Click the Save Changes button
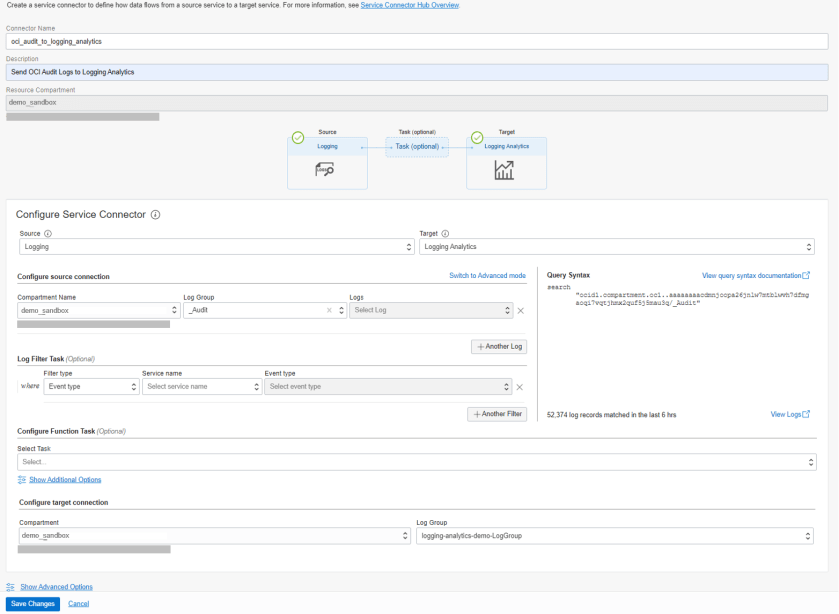Screen dimensions: 839x614 pyautogui.click(x=32, y=604)
